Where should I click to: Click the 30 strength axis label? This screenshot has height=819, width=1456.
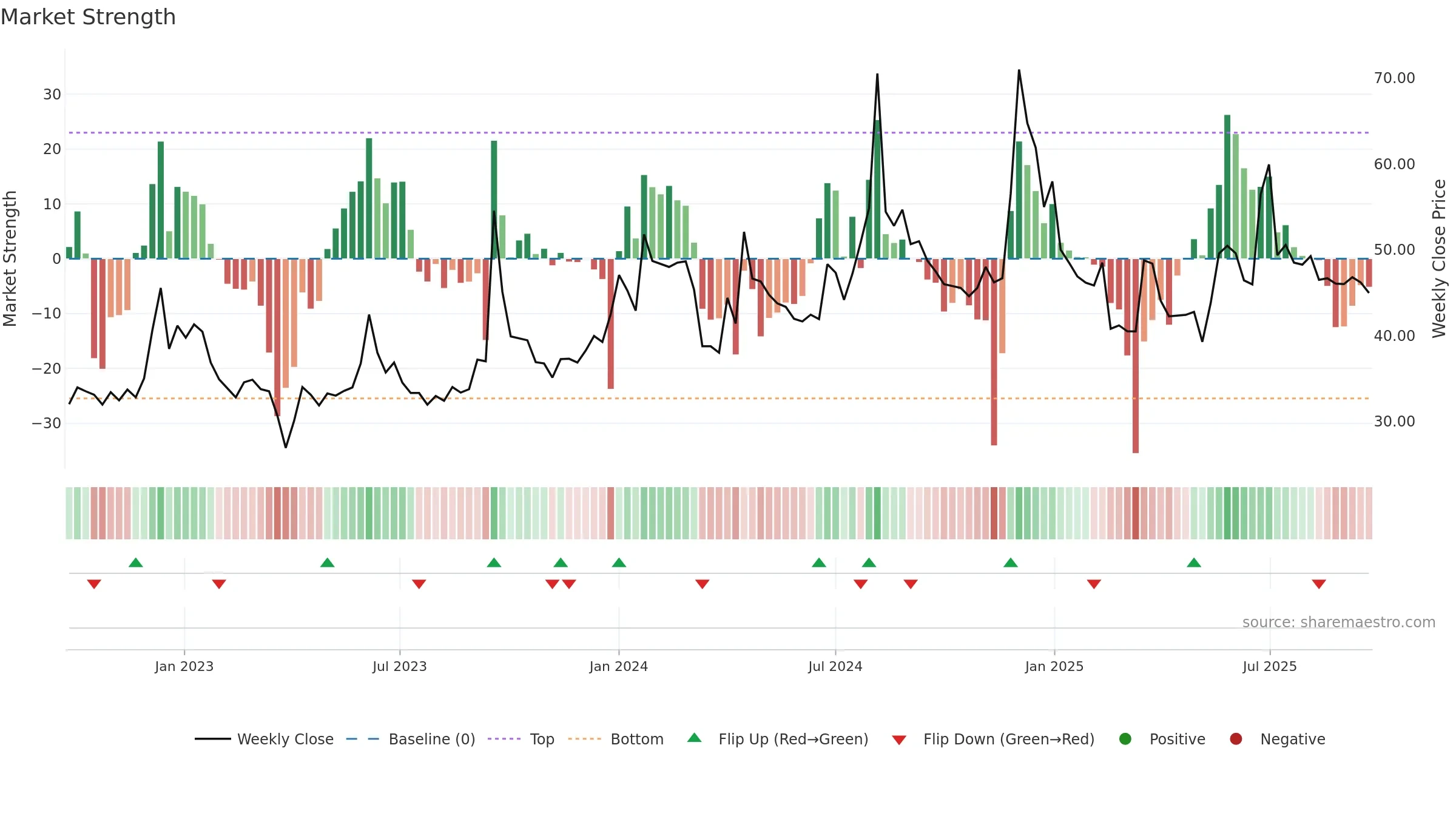click(52, 95)
